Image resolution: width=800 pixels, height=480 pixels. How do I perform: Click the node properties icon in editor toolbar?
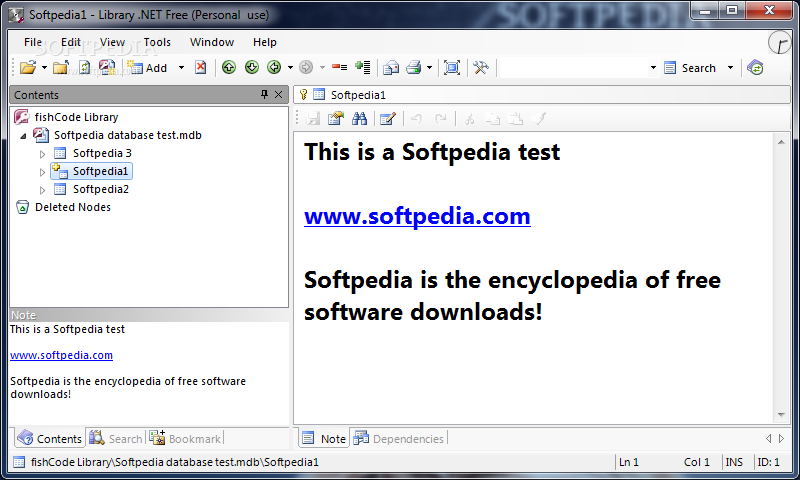[x=336, y=119]
